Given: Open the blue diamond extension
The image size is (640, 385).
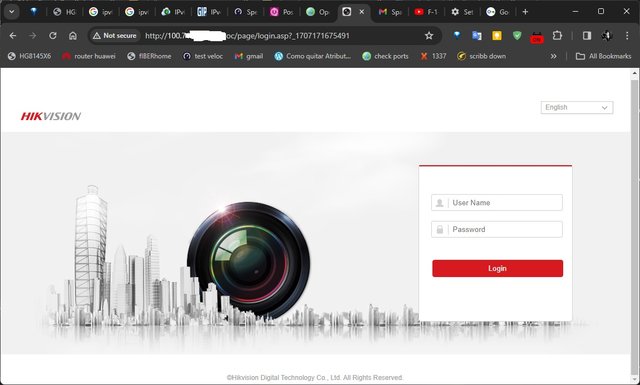Looking at the screenshot, I should point(457,36).
